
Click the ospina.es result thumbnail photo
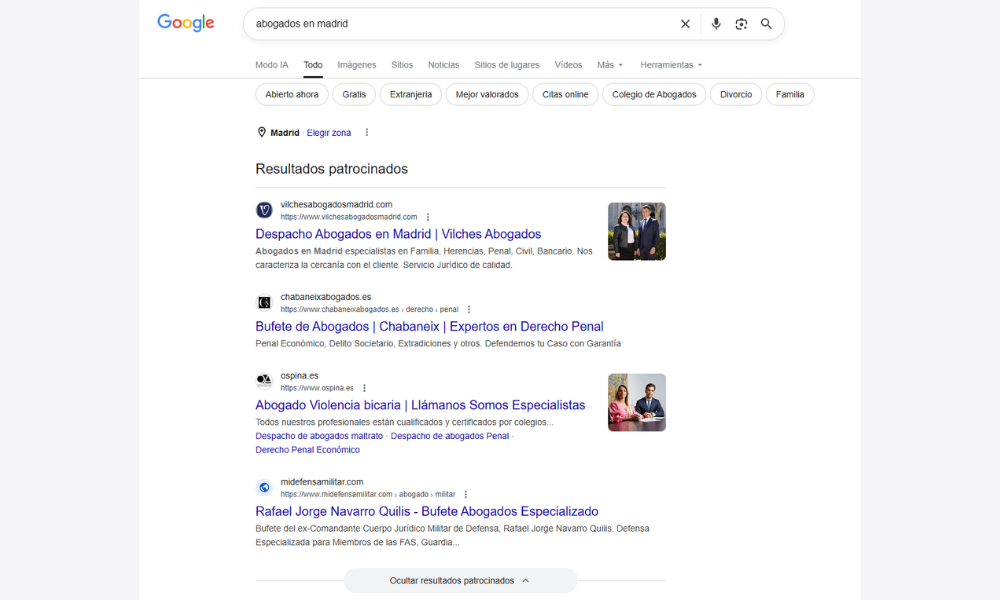click(636, 402)
